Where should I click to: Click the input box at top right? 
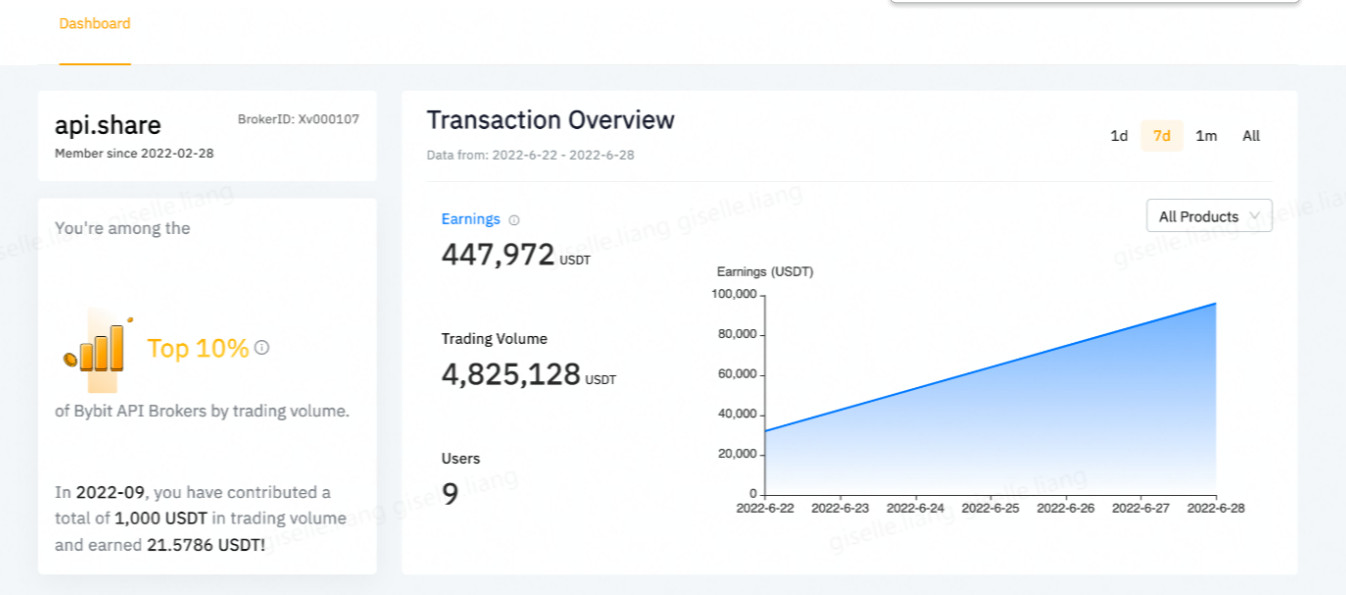[x=1094, y=2]
